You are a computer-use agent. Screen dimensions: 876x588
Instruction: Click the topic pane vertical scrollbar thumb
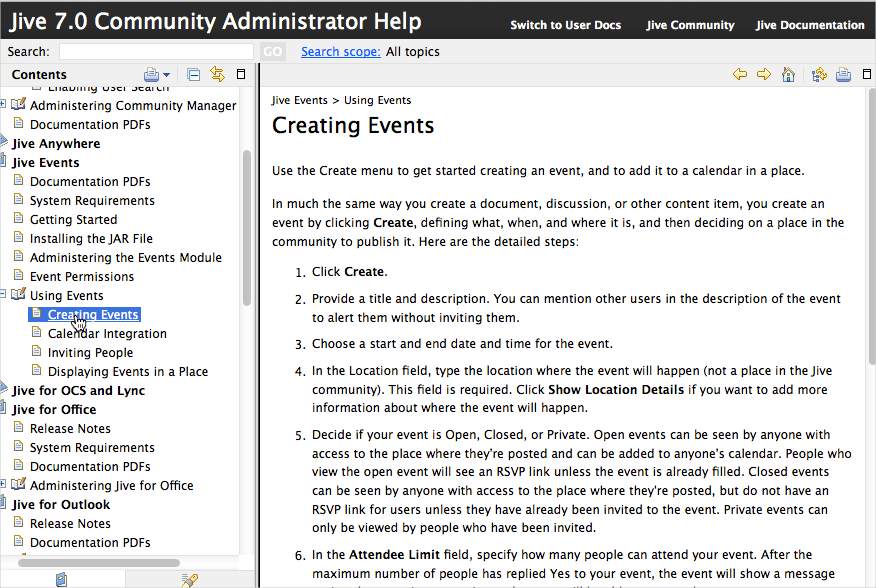[872, 225]
